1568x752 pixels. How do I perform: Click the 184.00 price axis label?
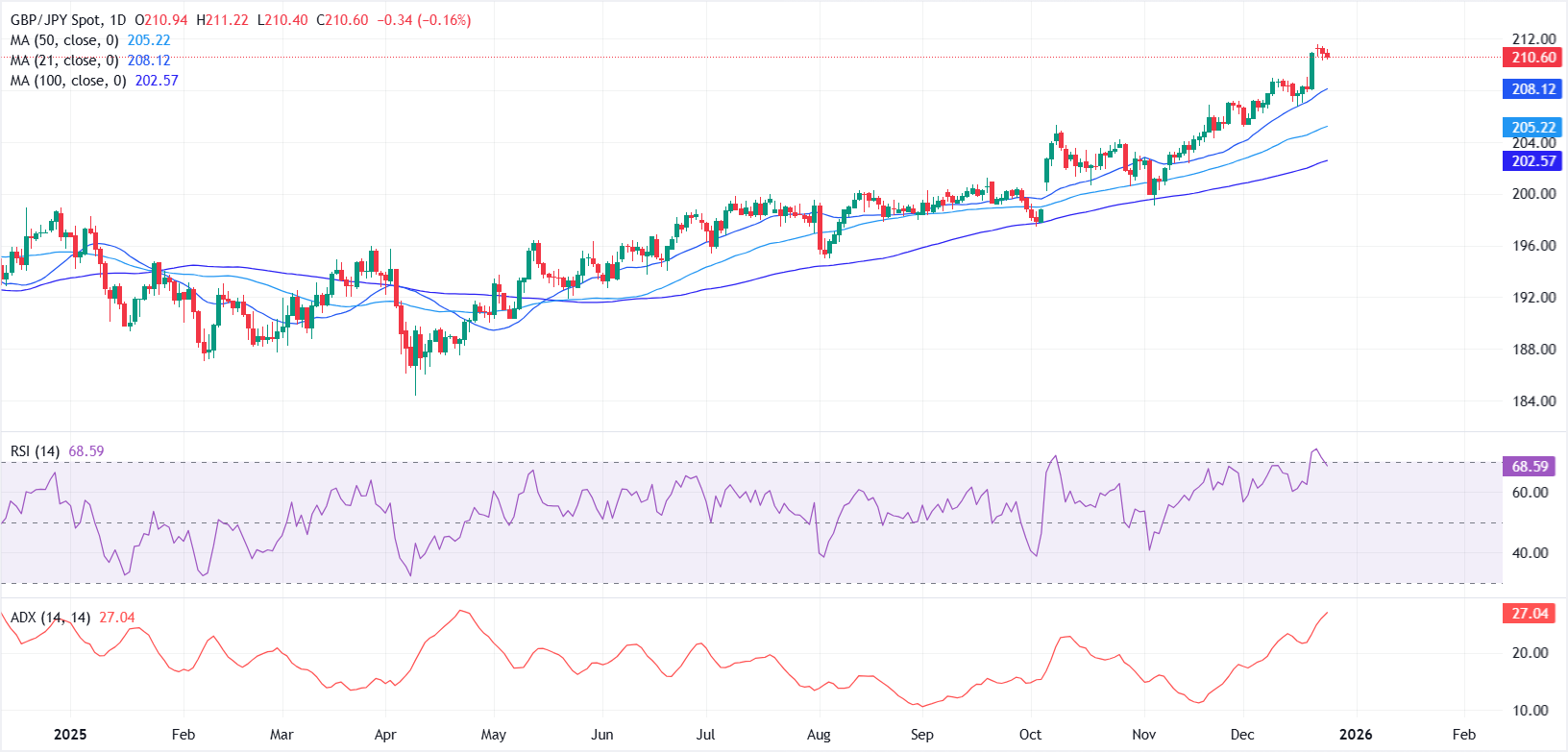(1533, 401)
